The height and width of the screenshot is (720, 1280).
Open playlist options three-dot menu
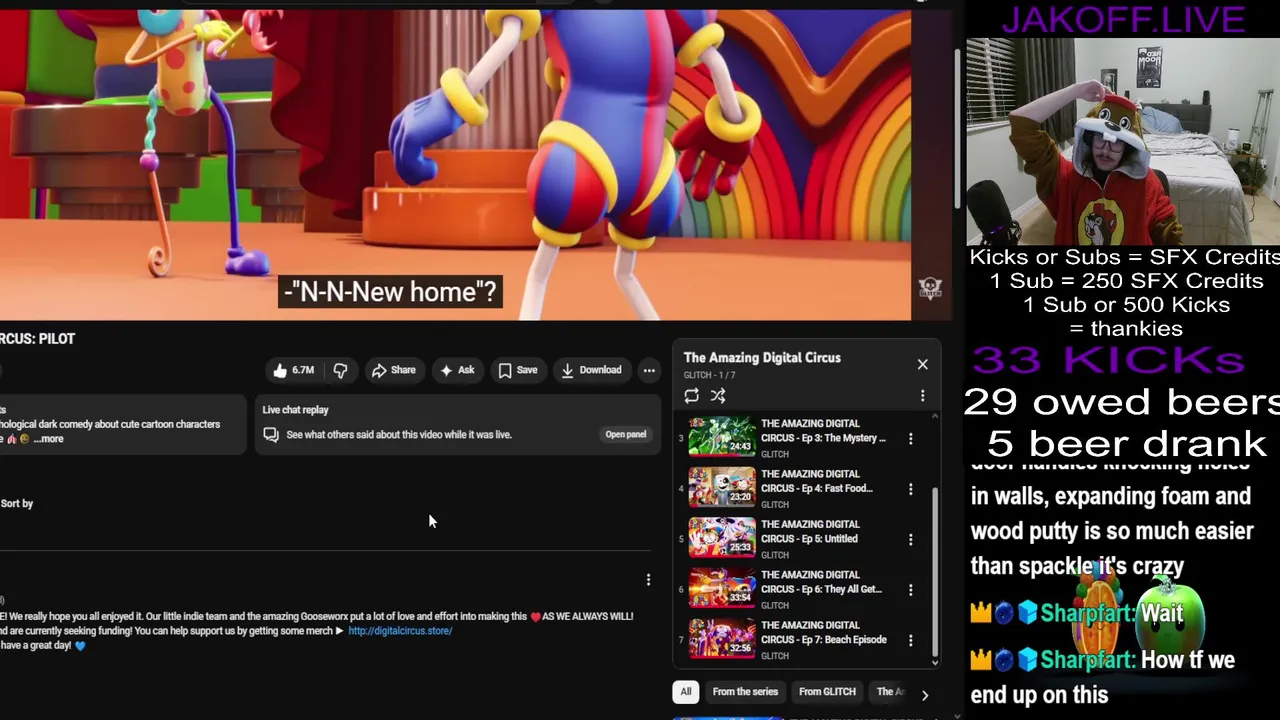[922, 396]
